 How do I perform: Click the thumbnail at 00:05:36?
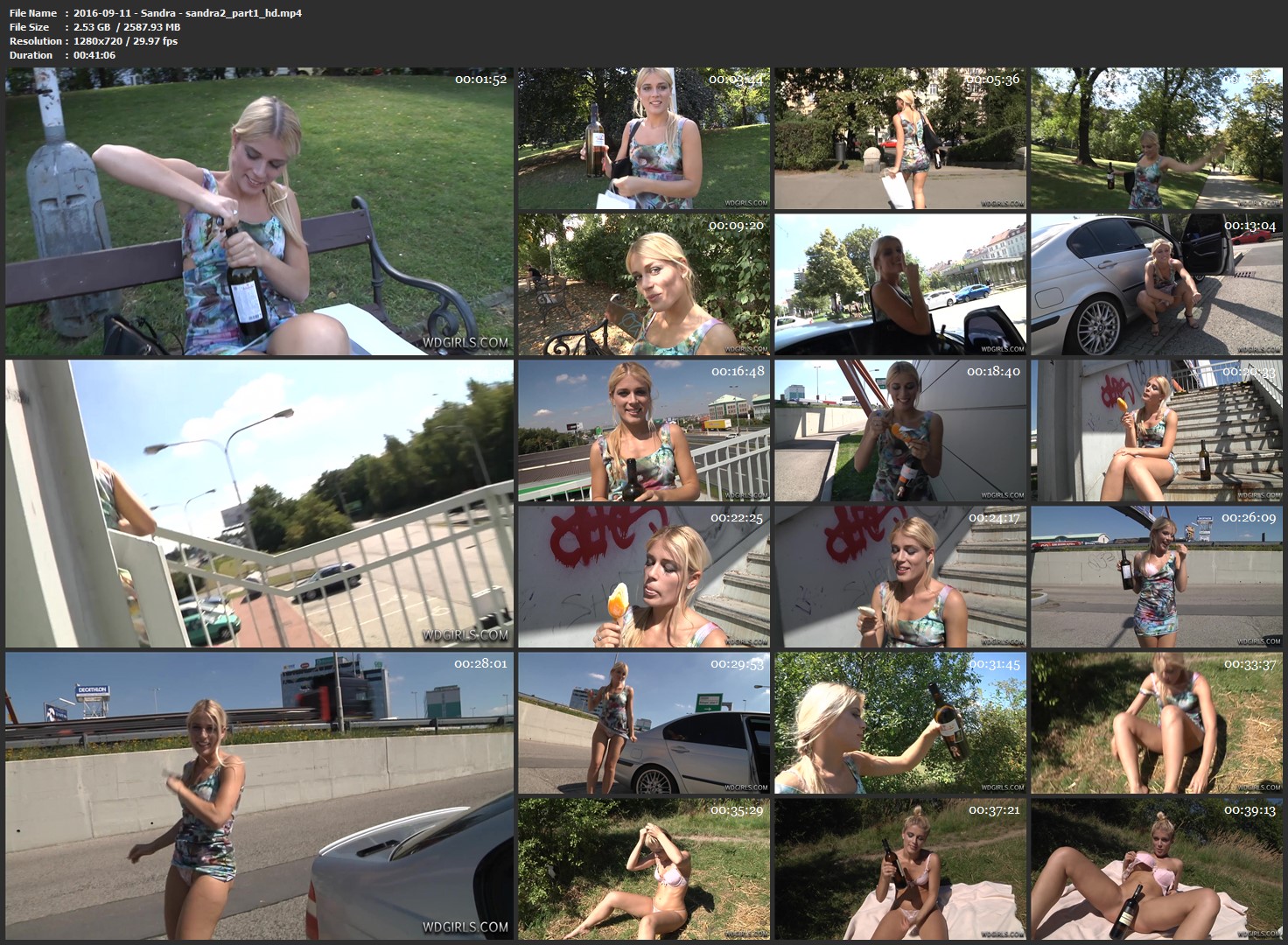(900, 138)
